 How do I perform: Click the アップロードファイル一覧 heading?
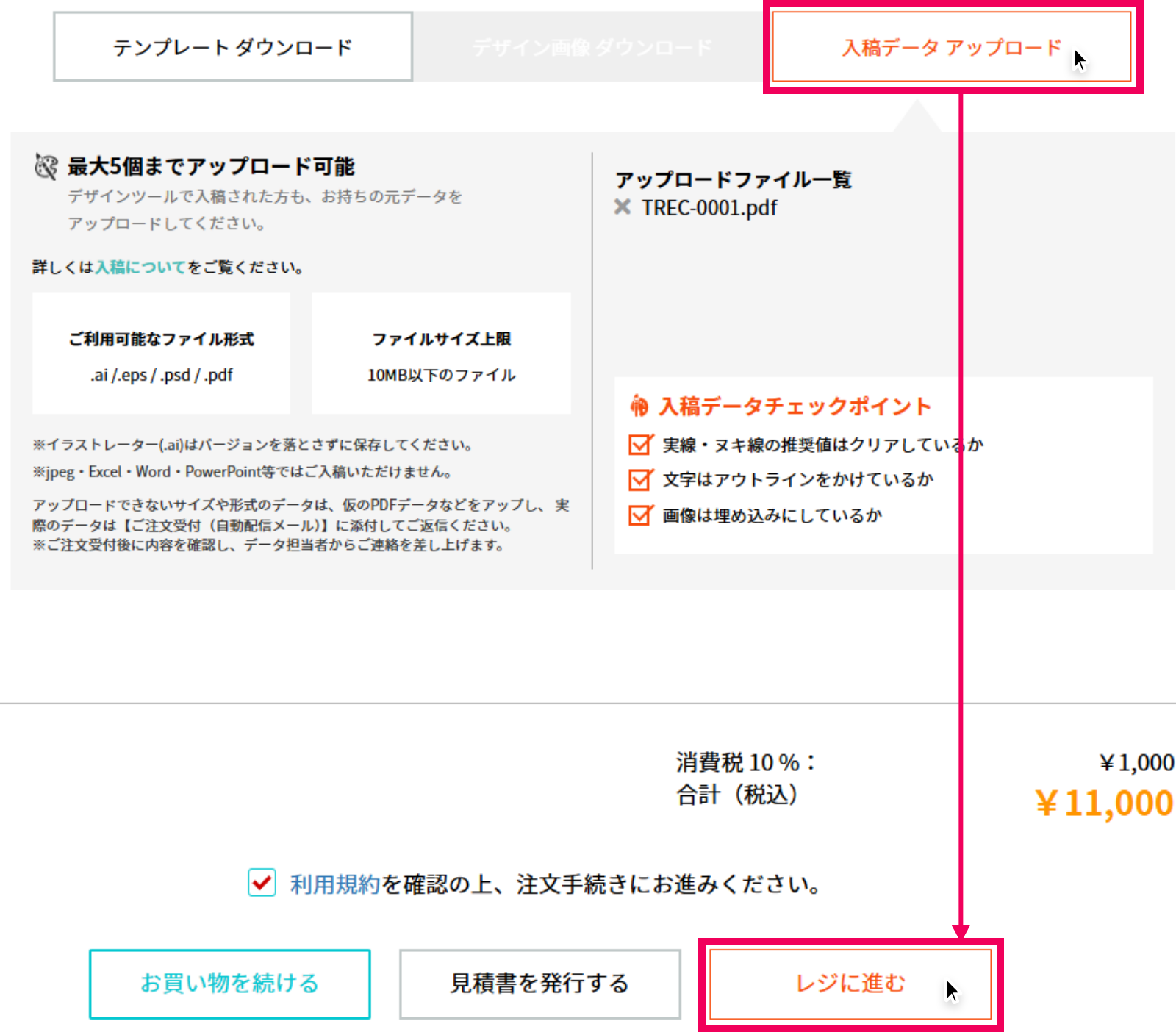734,179
